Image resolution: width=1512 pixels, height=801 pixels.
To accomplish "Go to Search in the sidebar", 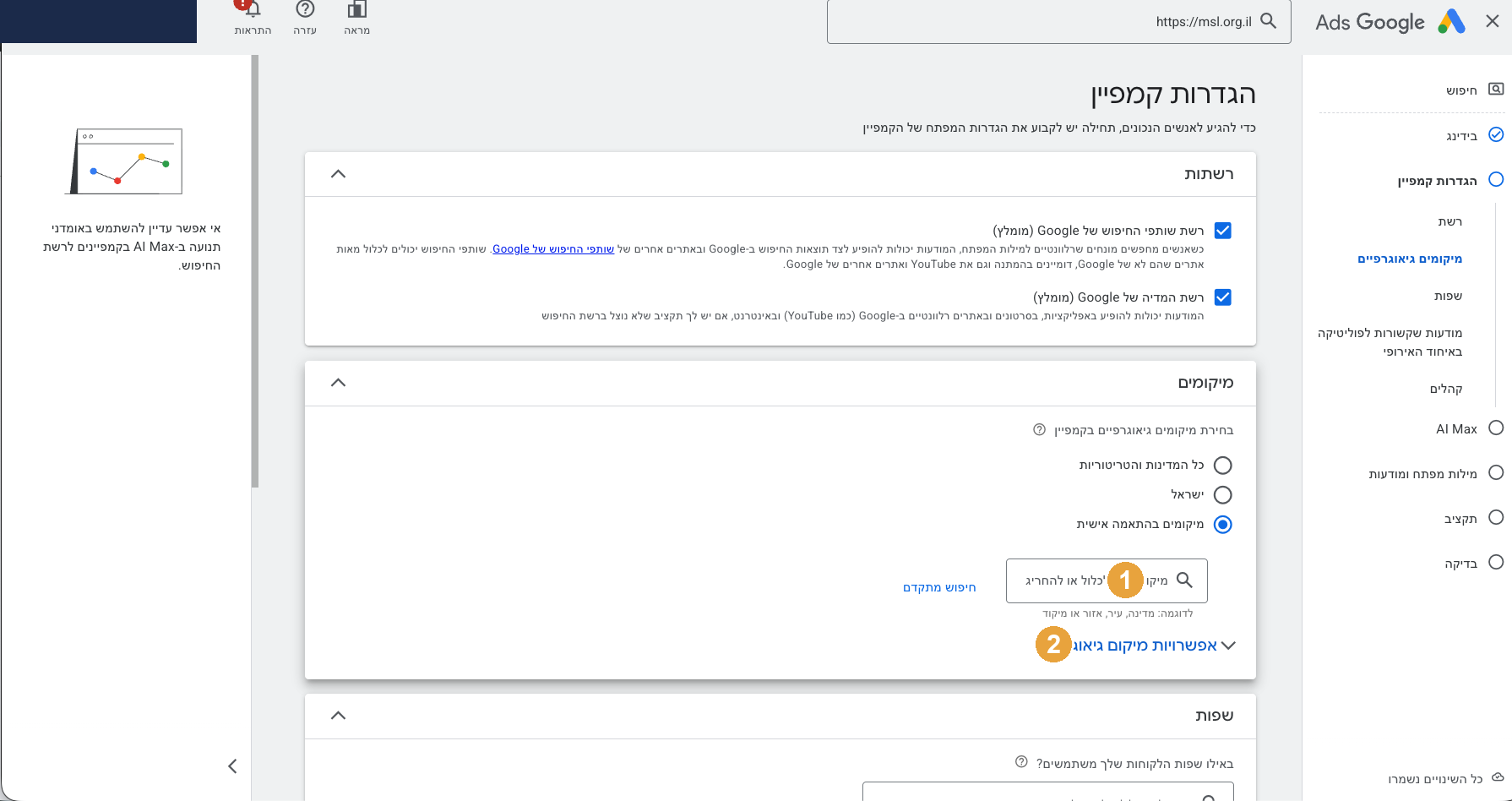I will [x=1461, y=90].
